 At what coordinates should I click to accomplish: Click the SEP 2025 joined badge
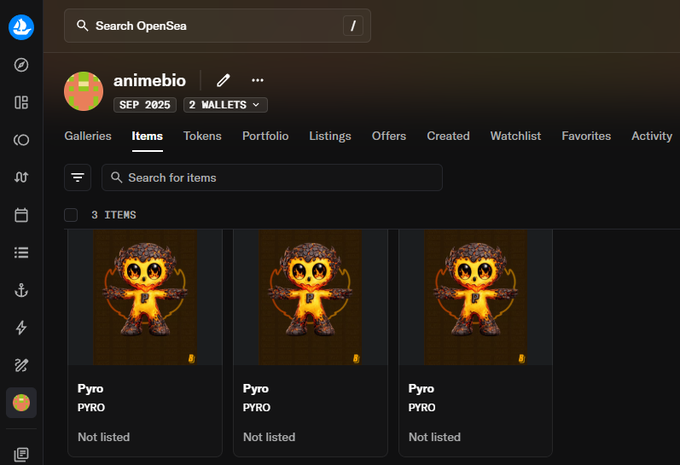(145, 105)
